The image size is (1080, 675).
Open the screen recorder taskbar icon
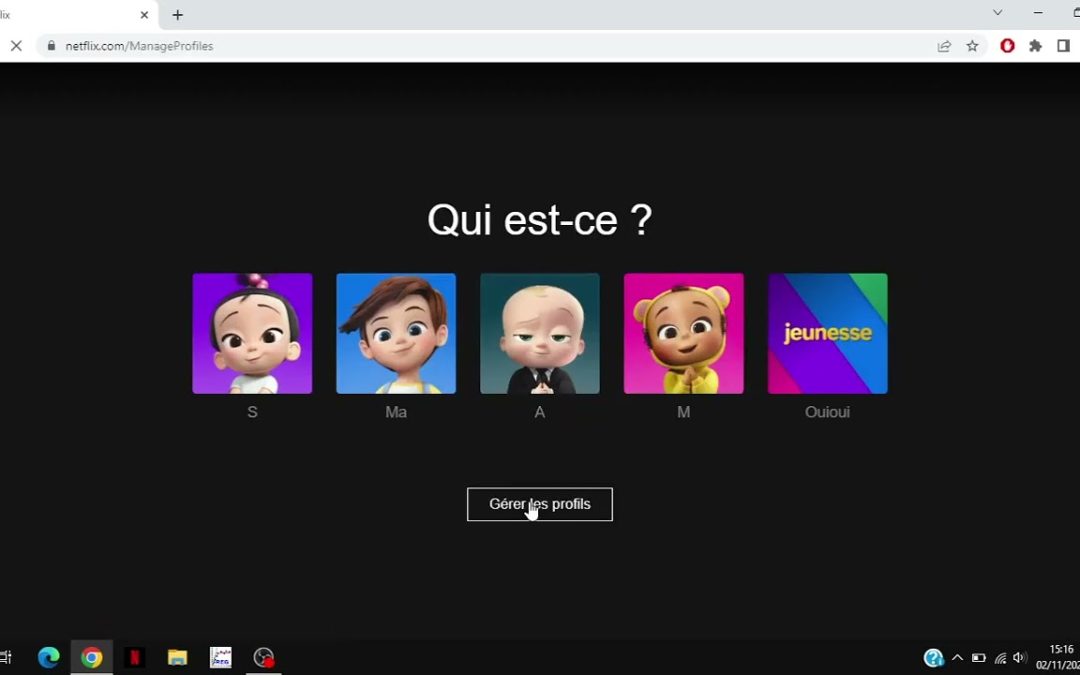264,658
